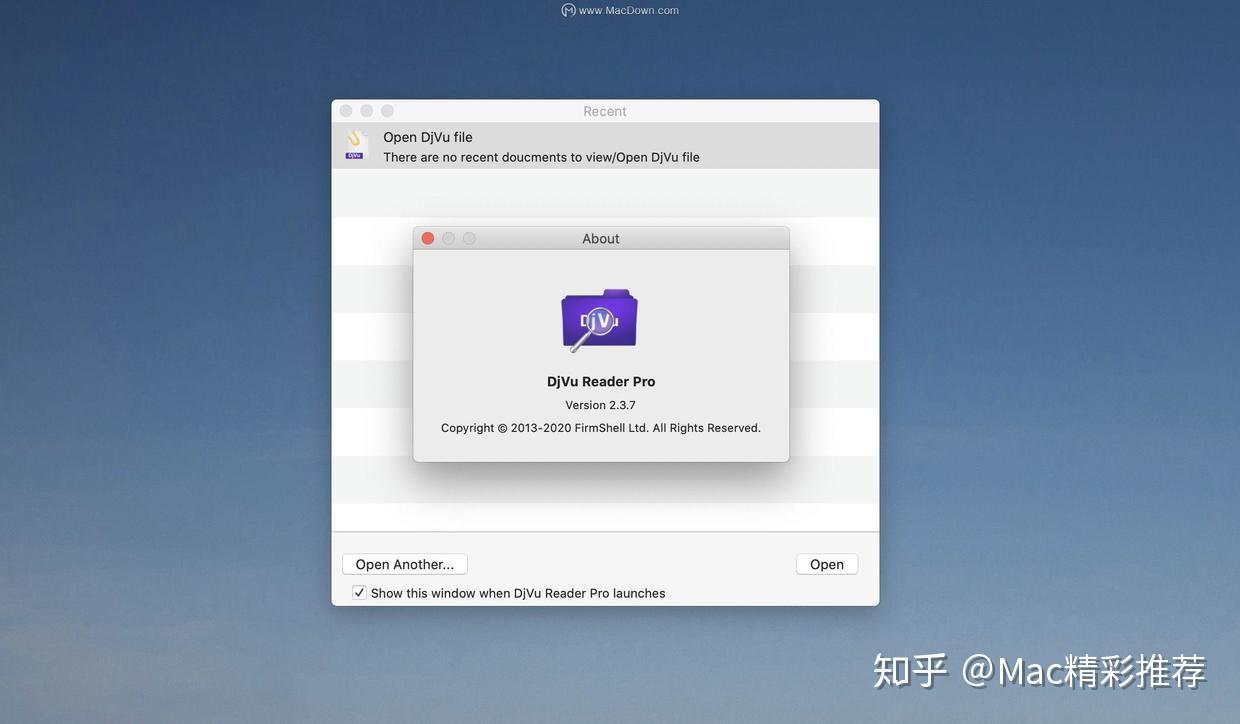
Task: Click the DjVu document icon beside Open DjVu file
Action: point(356,145)
